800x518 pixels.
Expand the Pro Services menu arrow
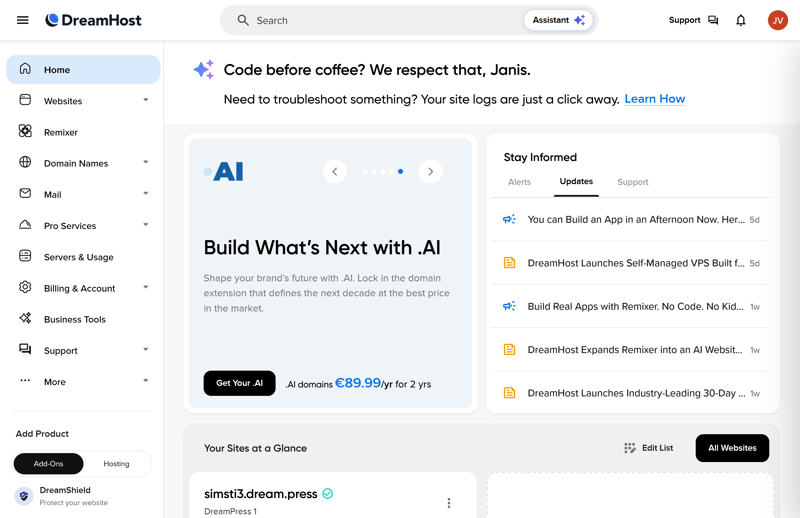tap(146, 225)
